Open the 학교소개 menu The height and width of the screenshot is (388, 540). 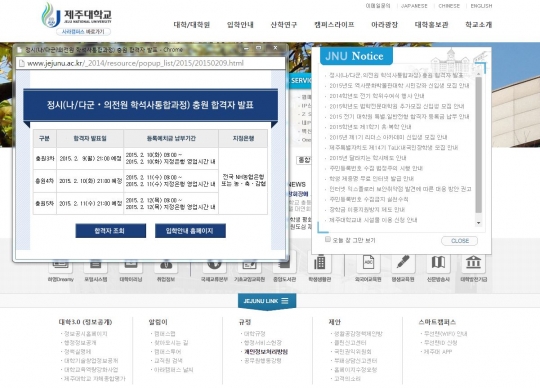point(478,25)
